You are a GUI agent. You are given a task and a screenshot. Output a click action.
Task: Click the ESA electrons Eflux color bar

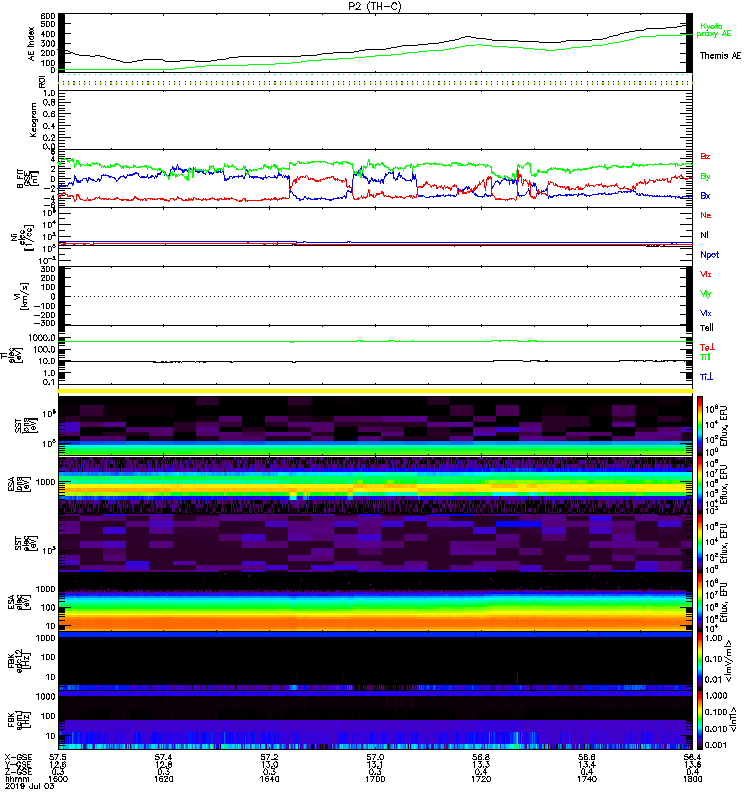click(x=700, y=602)
